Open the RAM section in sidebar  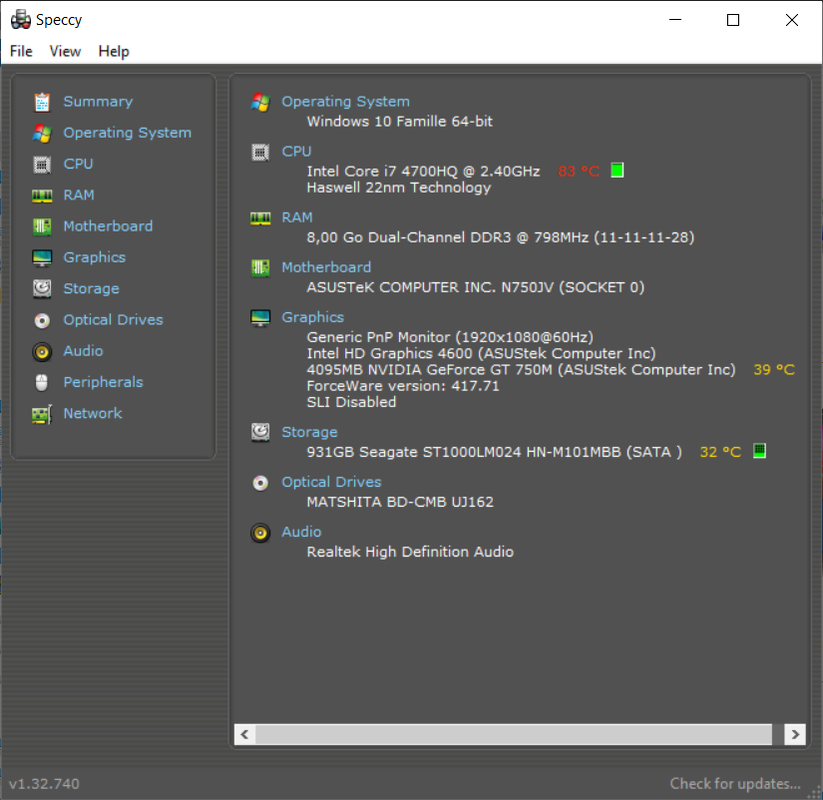[x=79, y=195]
